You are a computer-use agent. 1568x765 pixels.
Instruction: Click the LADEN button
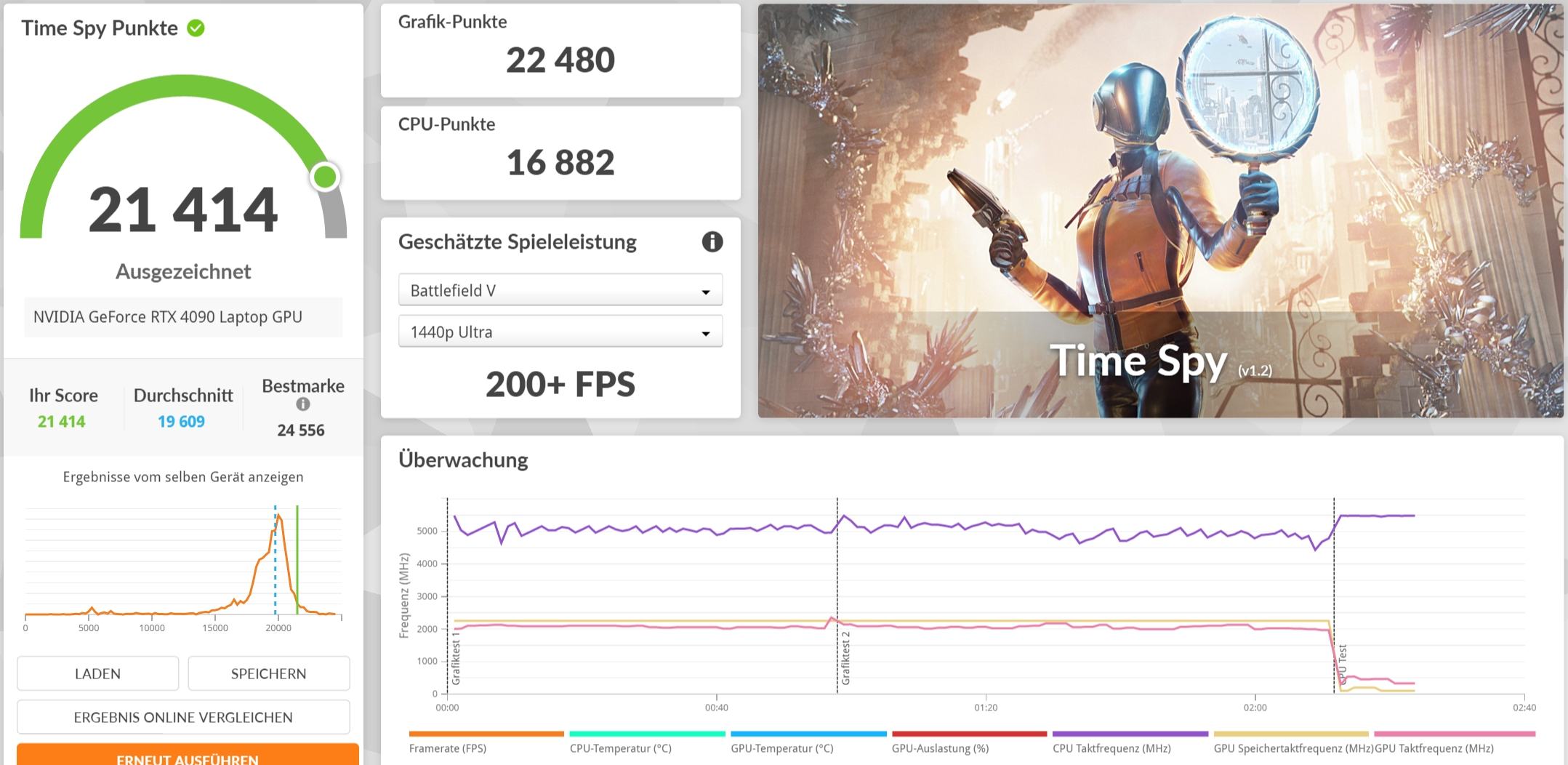click(97, 673)
